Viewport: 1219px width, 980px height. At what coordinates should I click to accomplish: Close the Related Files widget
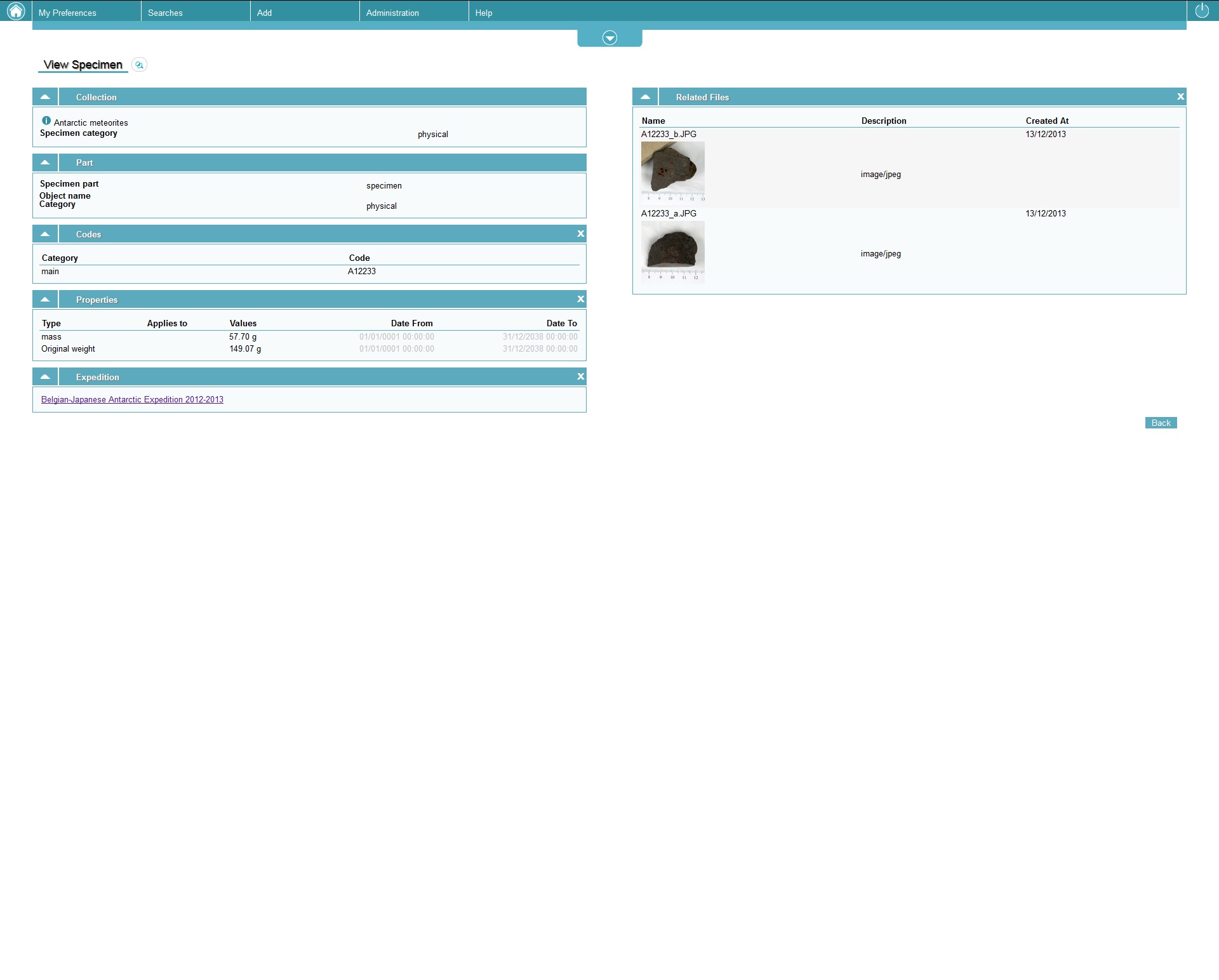click(1180, 97)
